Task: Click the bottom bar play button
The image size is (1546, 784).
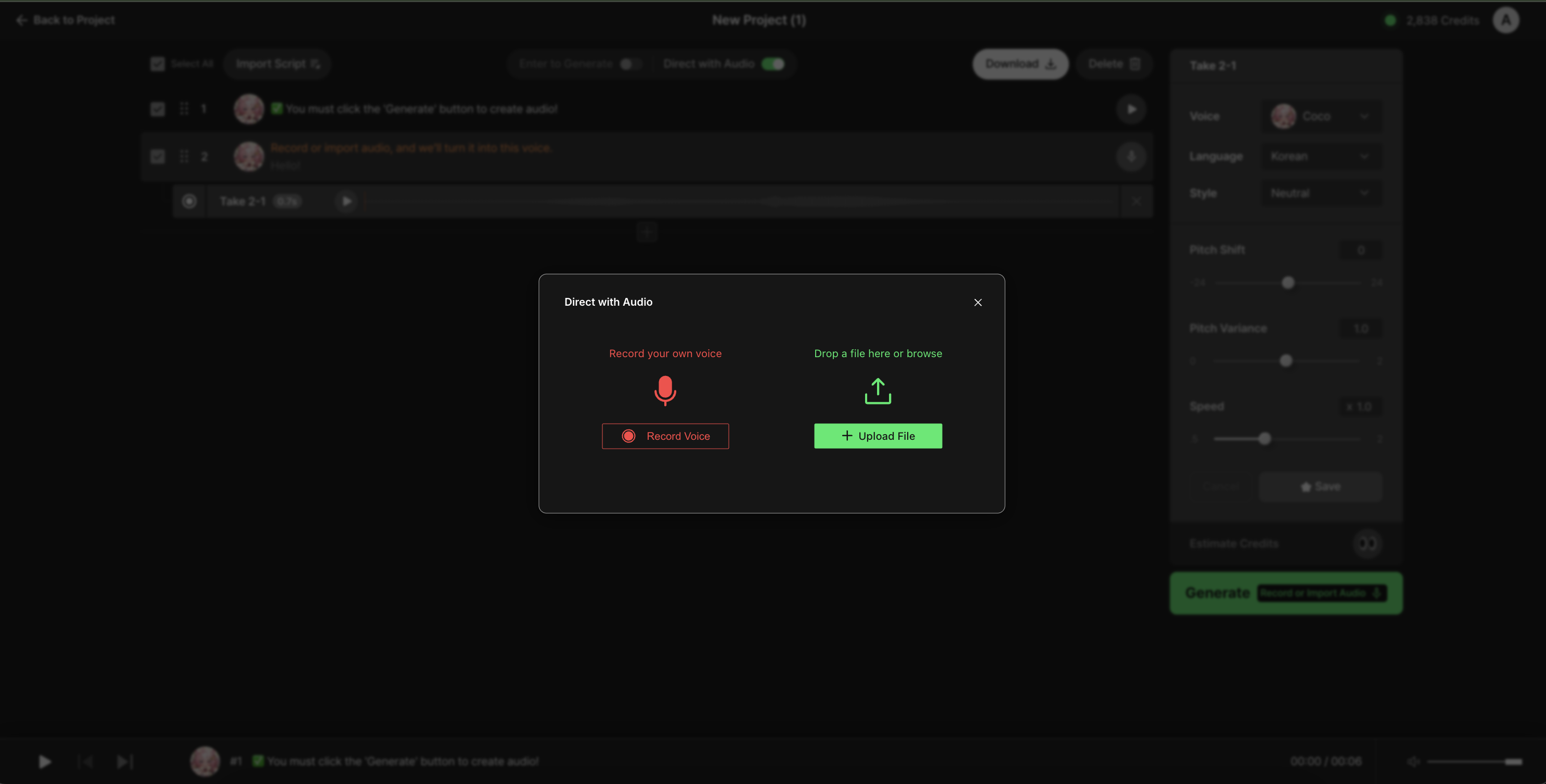Action: click(x=45, y=762)
